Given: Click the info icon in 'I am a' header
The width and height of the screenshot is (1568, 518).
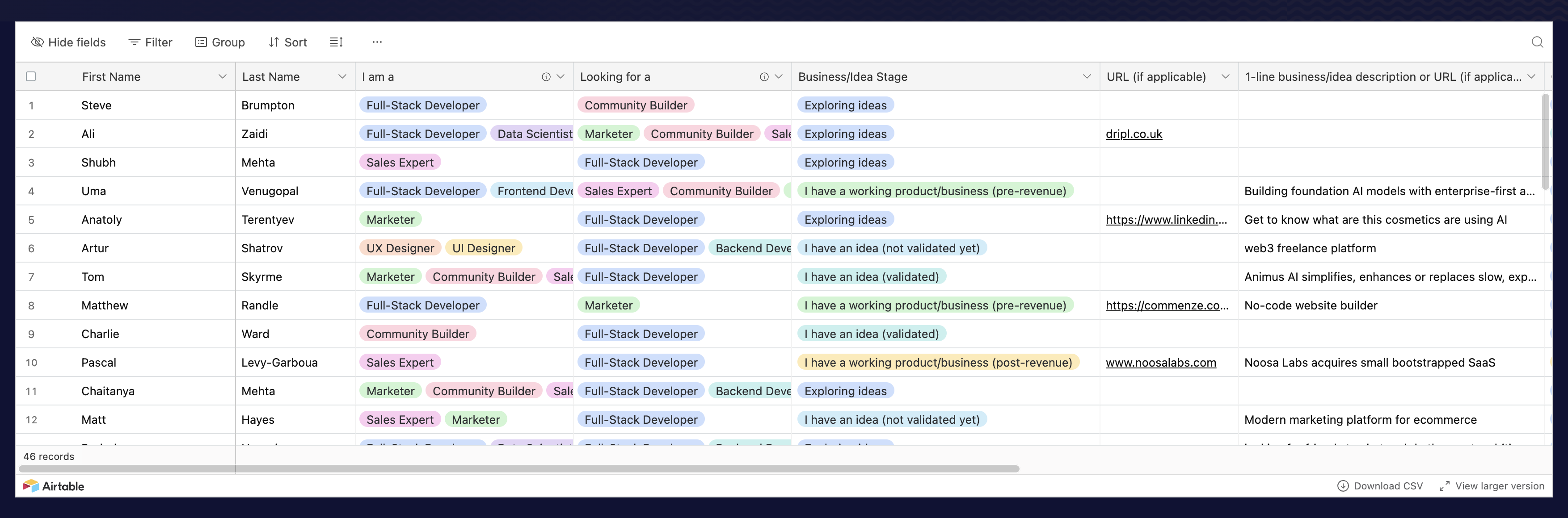Looking at the screenshot, I should (546, 77).
